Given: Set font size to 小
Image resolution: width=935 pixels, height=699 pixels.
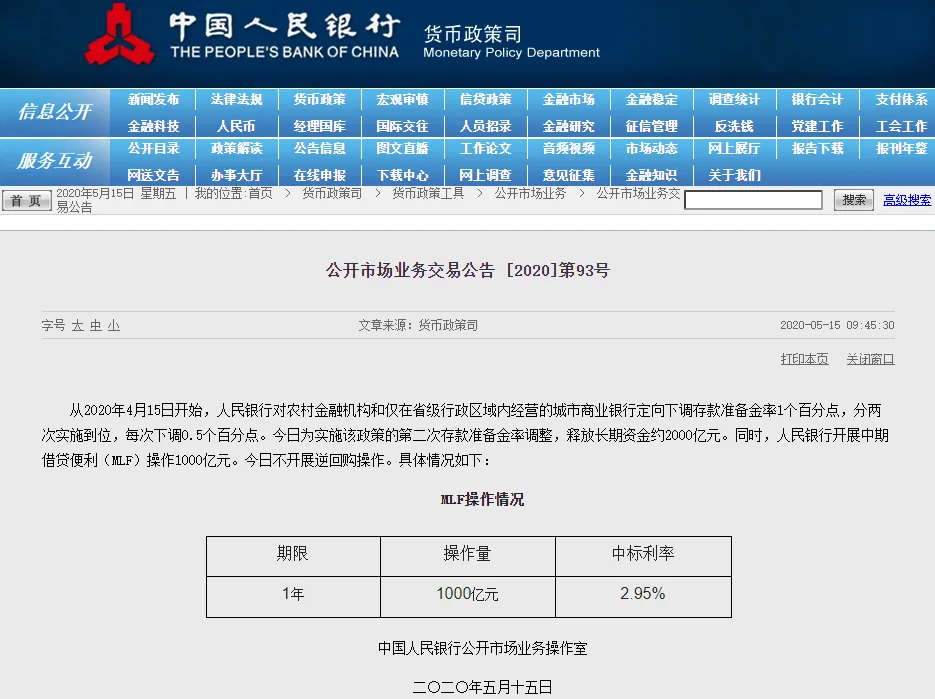Looking at the screenshot, I should click(x=114, y=326).
